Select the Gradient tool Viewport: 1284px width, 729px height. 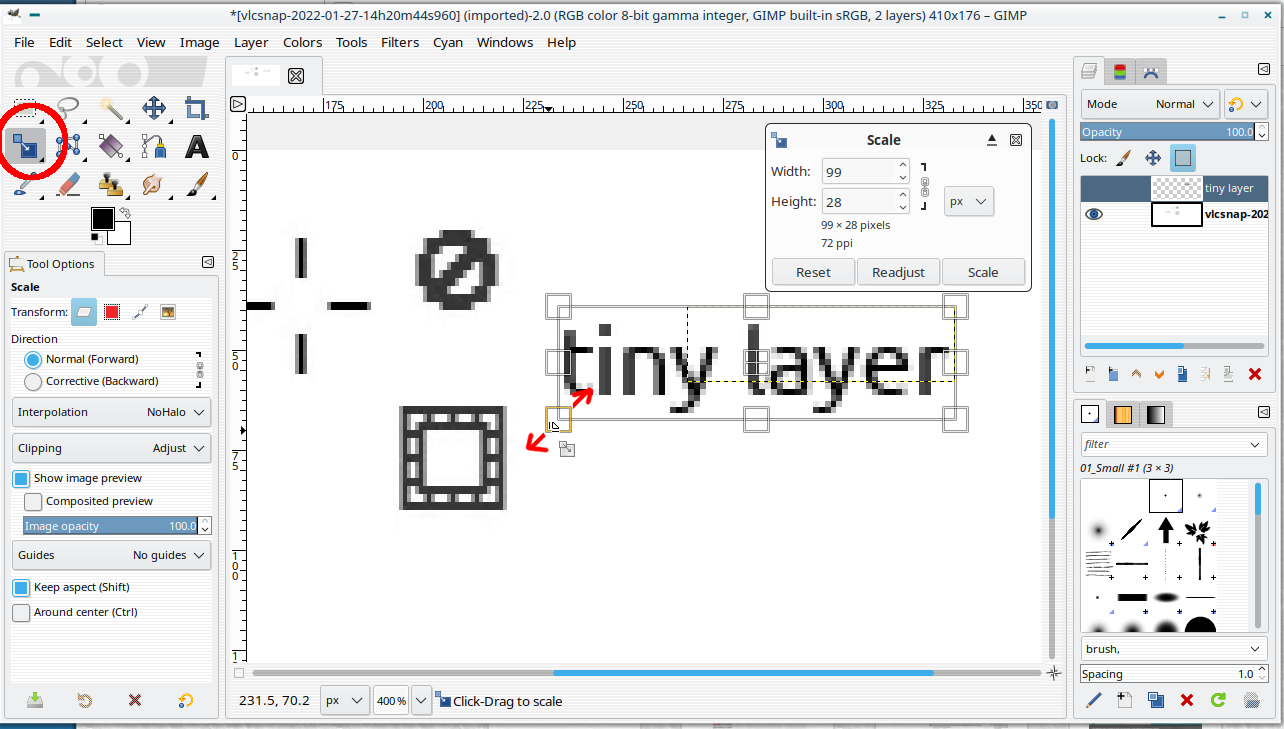(x=111, y=146)
